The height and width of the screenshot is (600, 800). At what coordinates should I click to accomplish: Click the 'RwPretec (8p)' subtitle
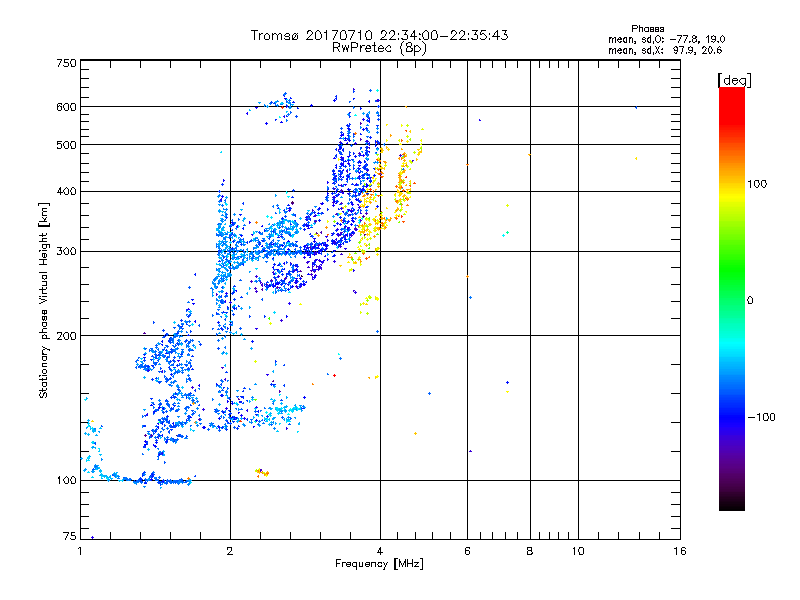tap(380, 48)
